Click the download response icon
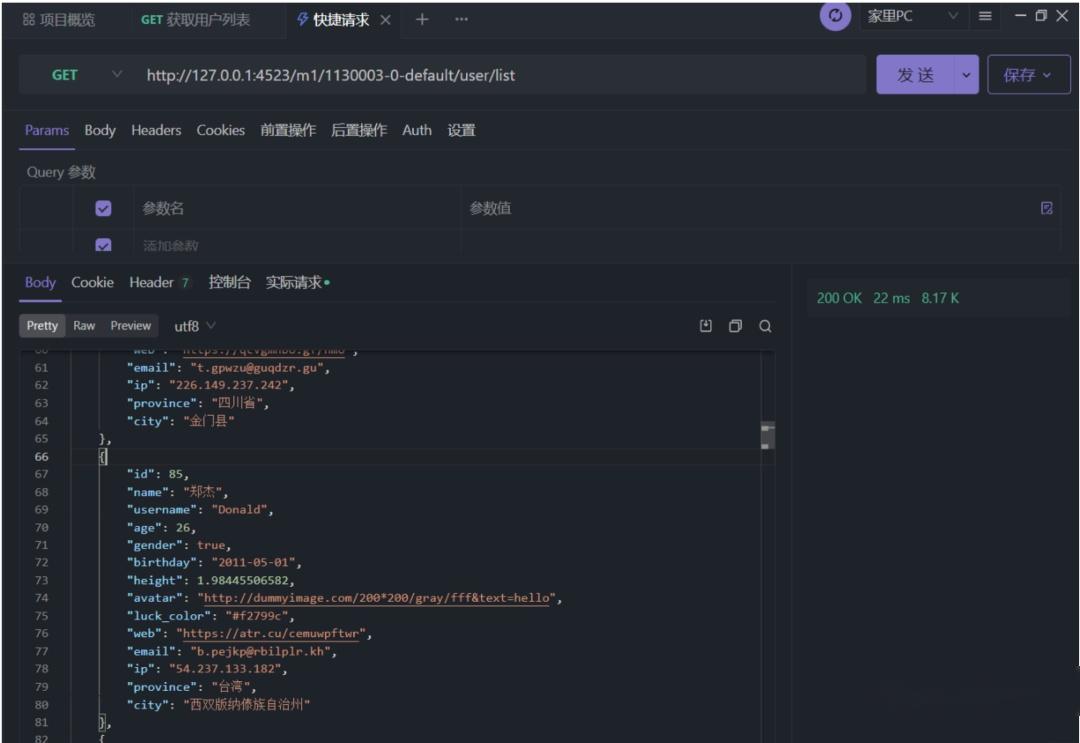 point(705,326)
